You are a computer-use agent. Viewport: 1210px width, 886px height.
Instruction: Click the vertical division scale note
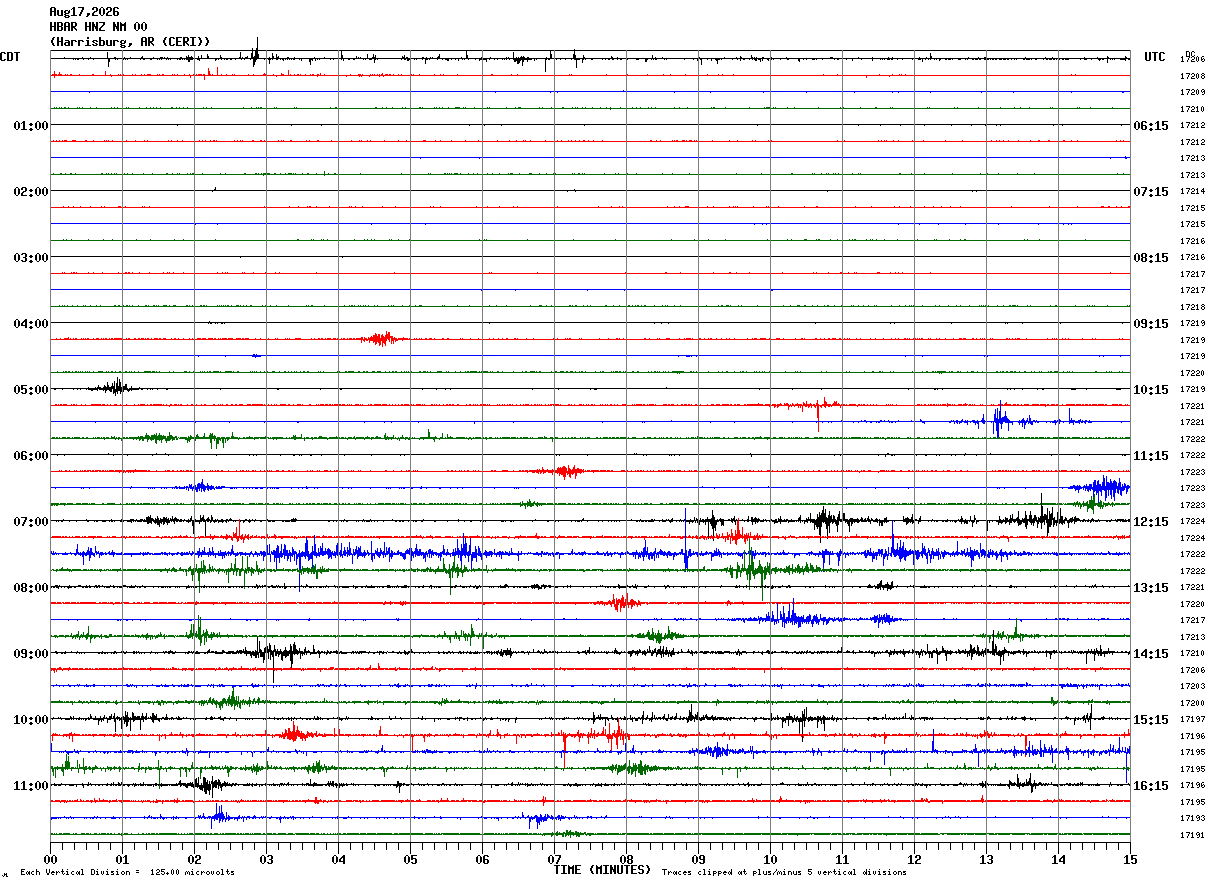pyautogui.click(x=127, y=872)
